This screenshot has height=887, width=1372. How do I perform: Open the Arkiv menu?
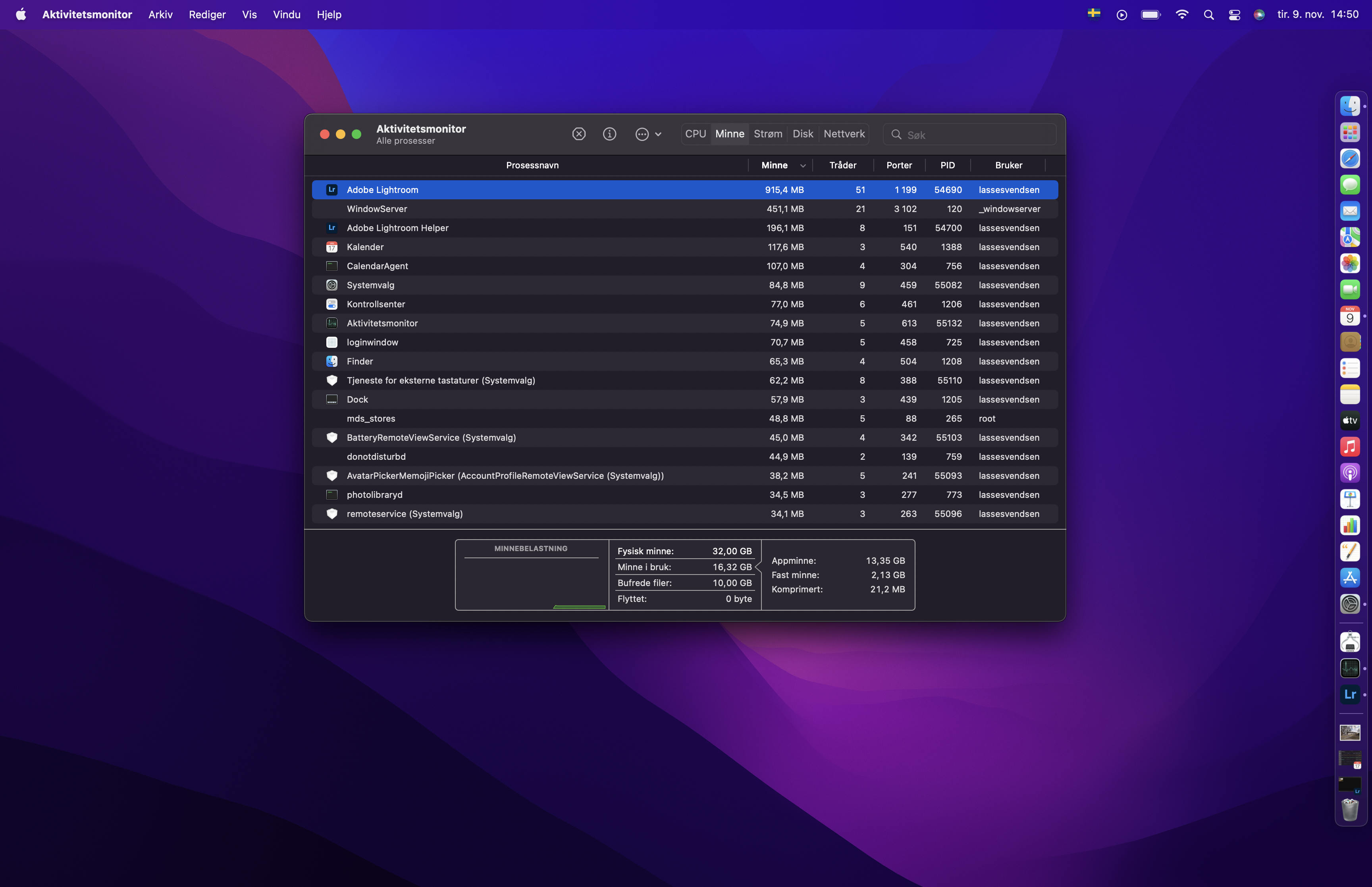click(160, 14)
